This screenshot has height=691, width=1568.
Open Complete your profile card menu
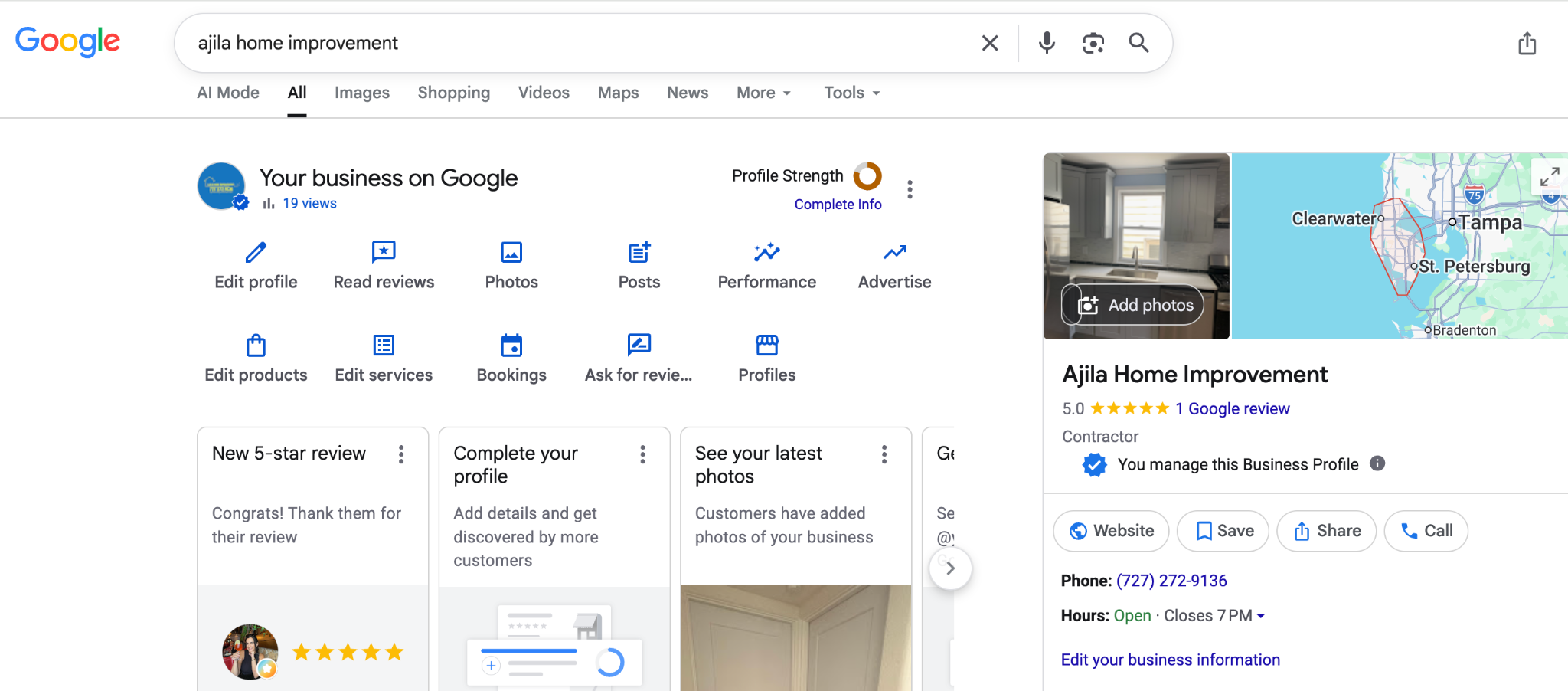[x=643, y=454]
